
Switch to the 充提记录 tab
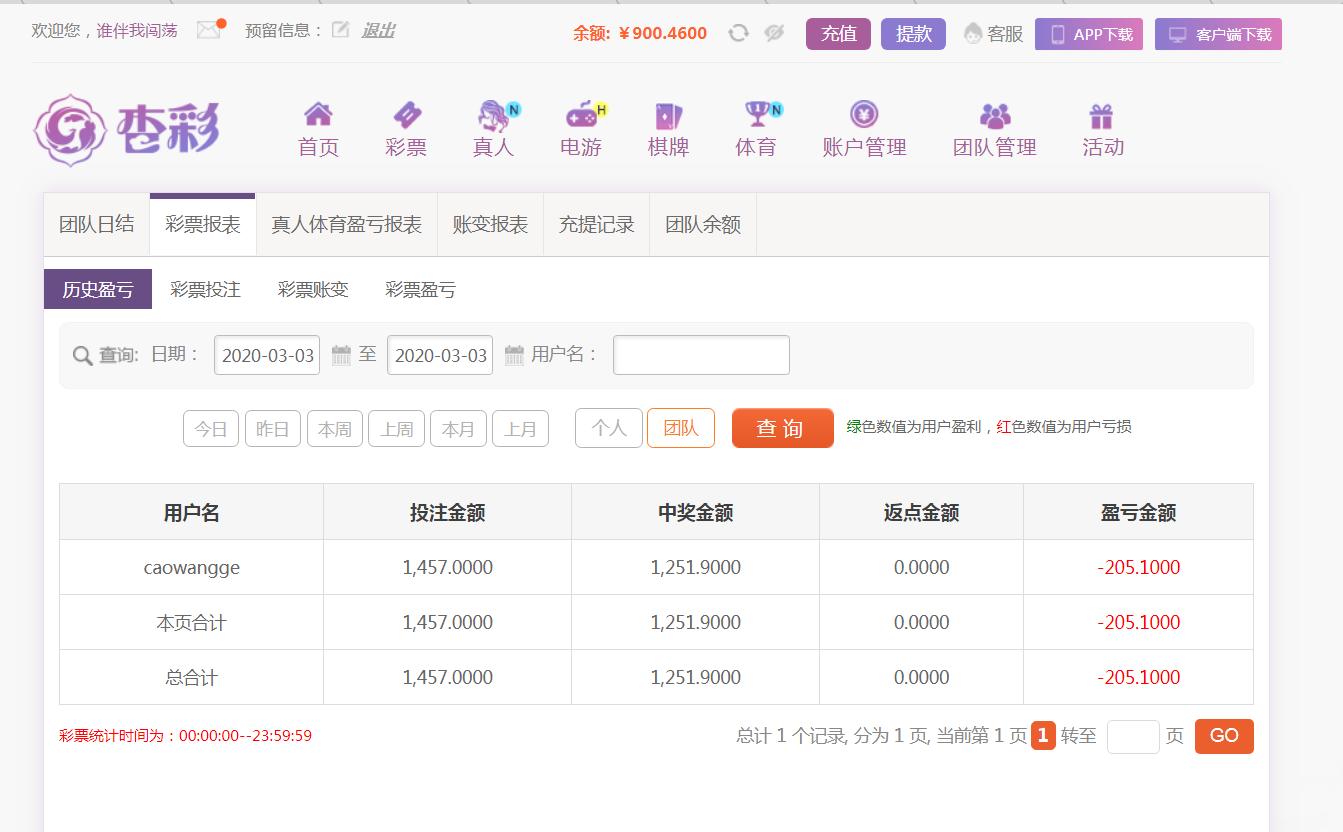pos(596,225)
